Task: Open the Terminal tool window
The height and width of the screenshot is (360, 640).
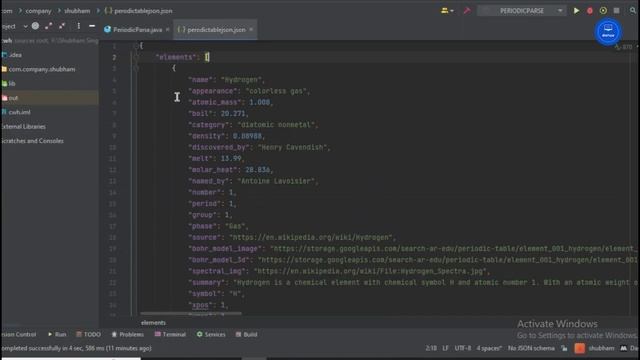Action: pyautogui.click(x=170, y=334)
